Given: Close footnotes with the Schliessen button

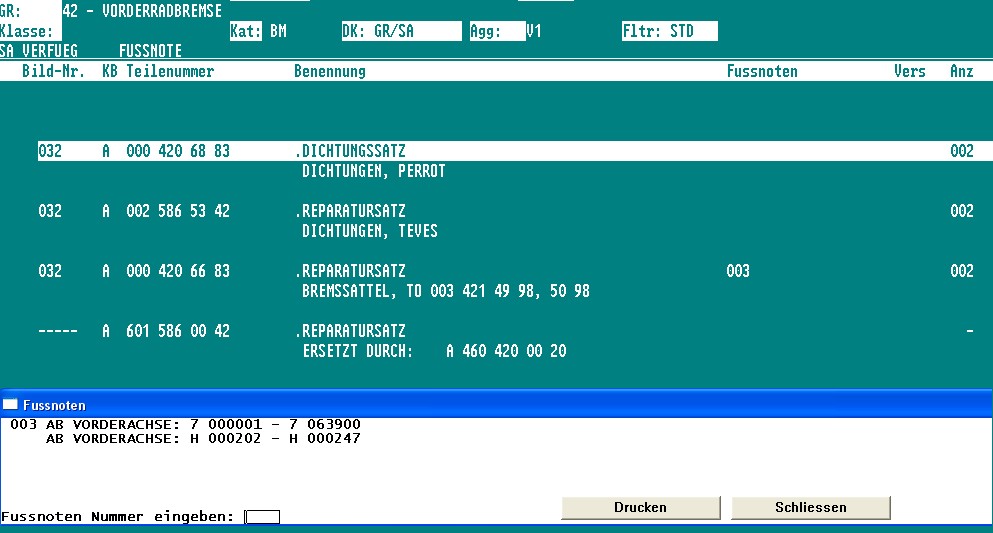Looking at the screenshot, I should [810, 507].
